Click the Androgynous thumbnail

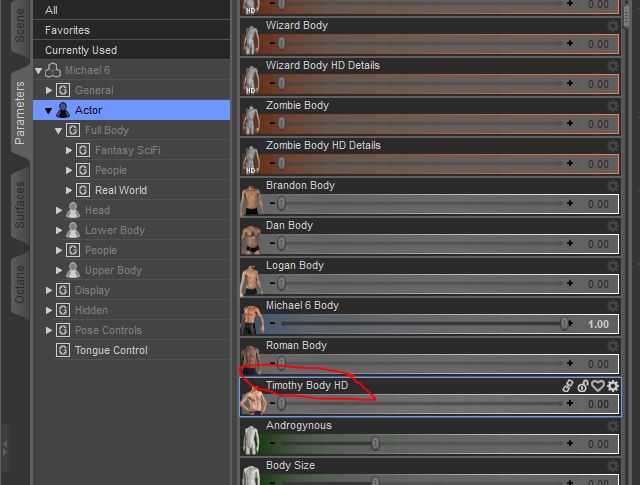point(251,440)
